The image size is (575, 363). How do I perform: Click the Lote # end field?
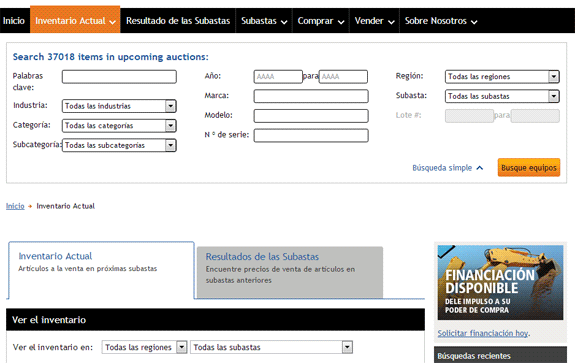point(535,116)
